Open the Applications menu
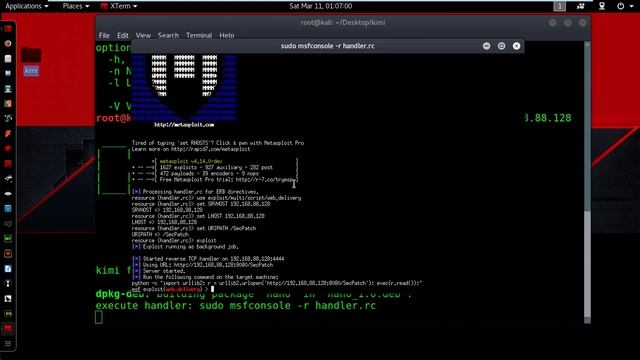This screenshot has width=640, height=360. point(27,6)
